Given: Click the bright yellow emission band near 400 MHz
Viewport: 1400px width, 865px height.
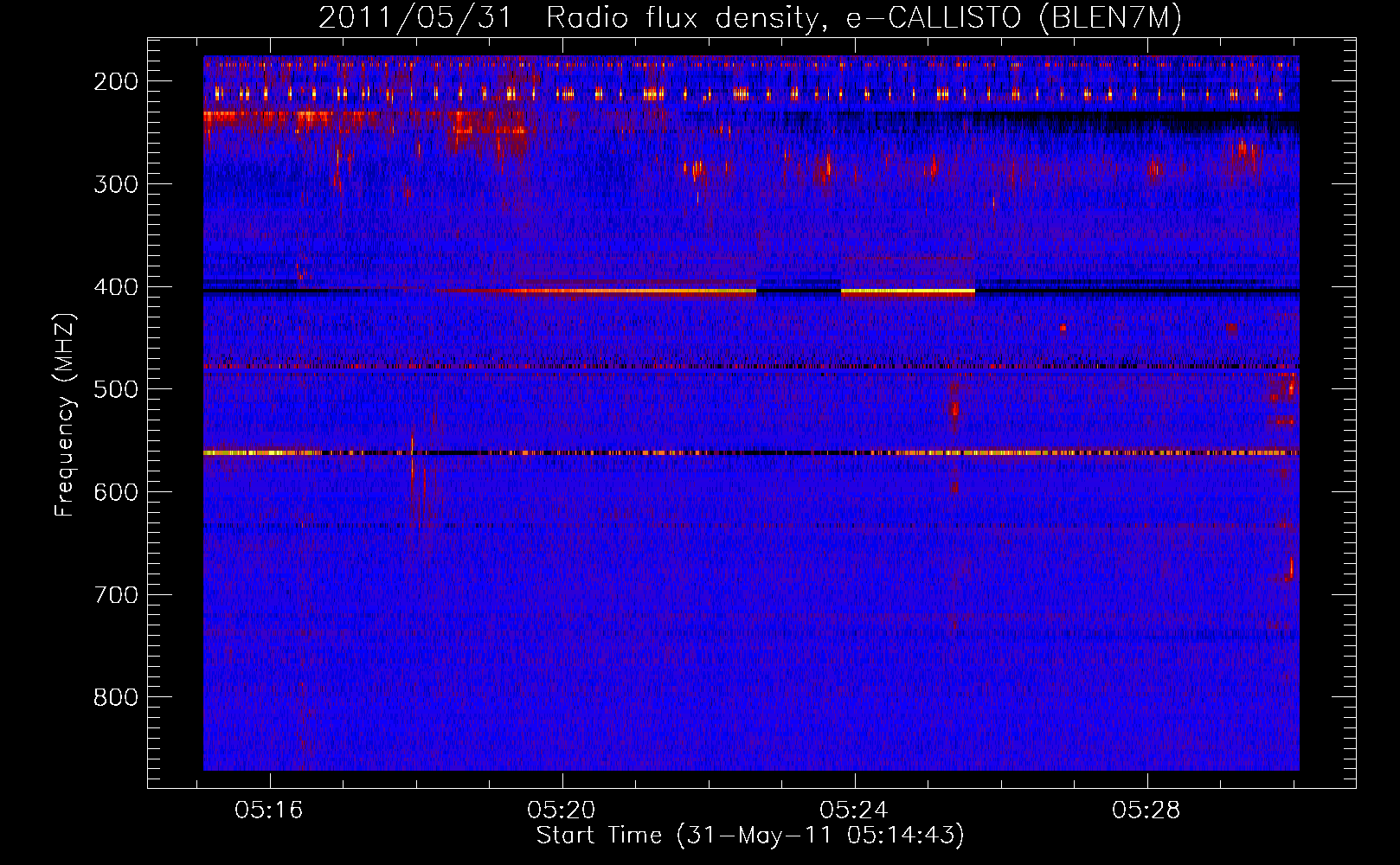Looking at the screenshot, I should point(908,292).
